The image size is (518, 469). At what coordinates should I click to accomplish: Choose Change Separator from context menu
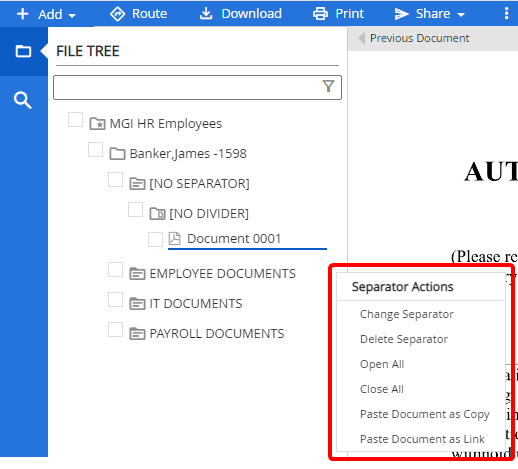coord(407,314)
